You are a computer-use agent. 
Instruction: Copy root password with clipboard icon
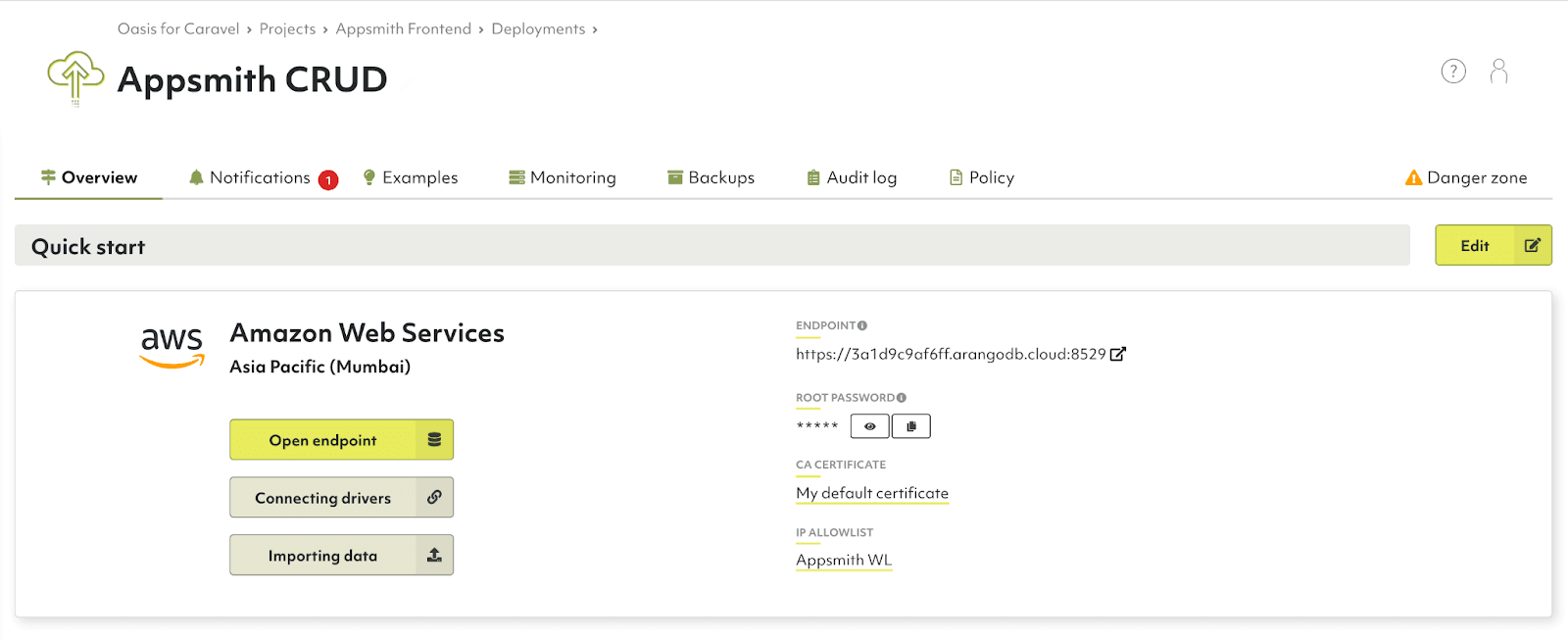coord(911,426)
